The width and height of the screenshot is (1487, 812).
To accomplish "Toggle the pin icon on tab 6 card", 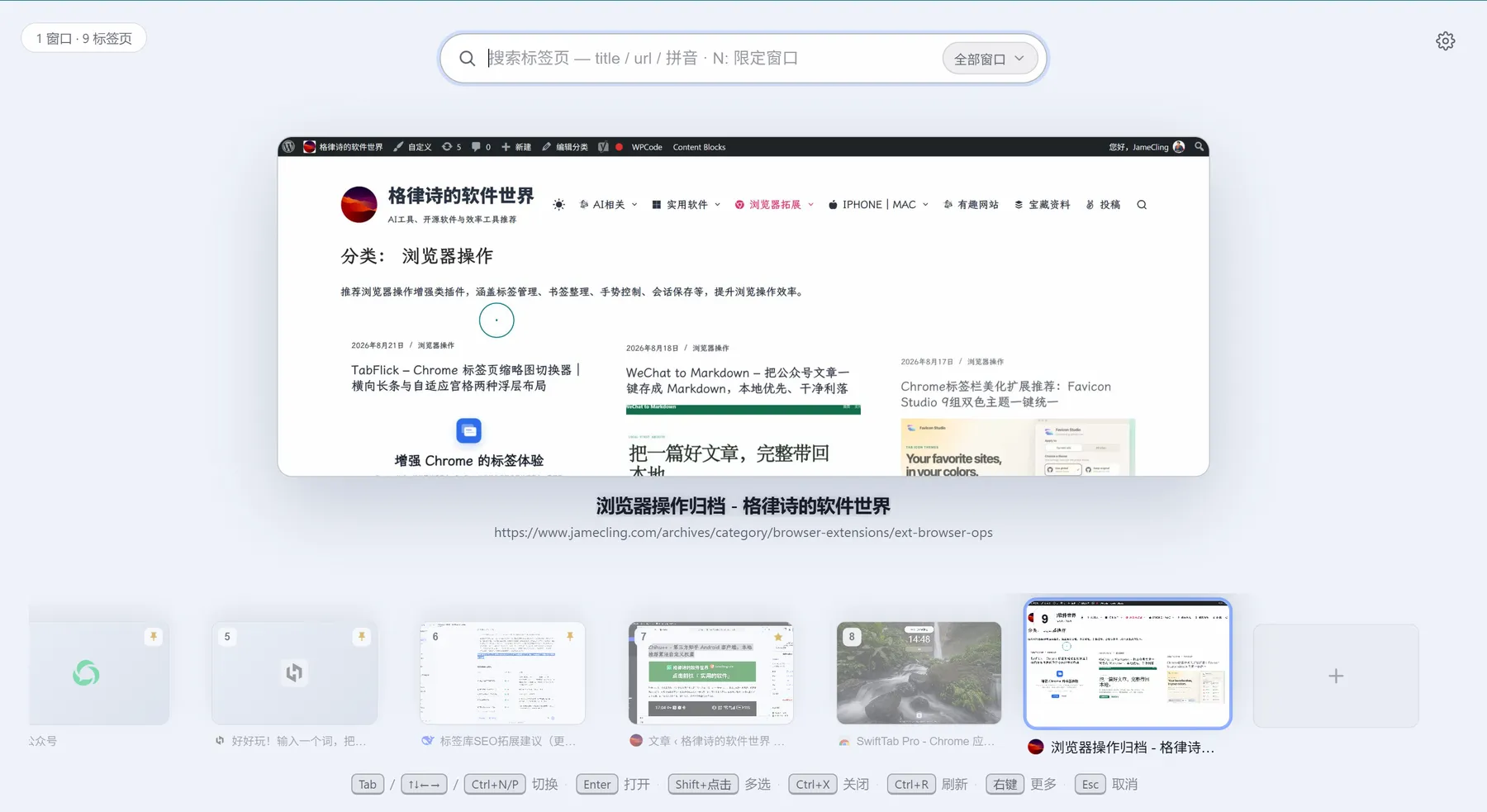I will point(569,636).
